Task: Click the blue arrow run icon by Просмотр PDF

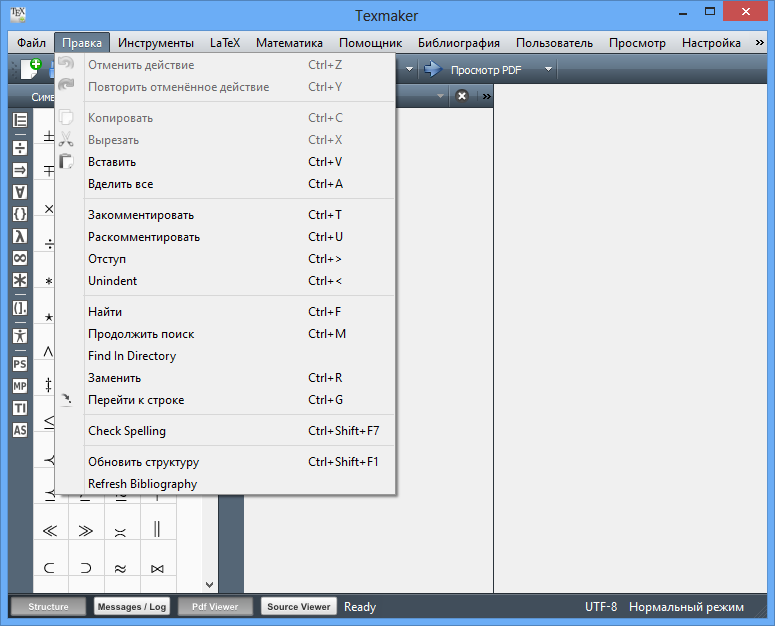Action: (x=433, y=69)
